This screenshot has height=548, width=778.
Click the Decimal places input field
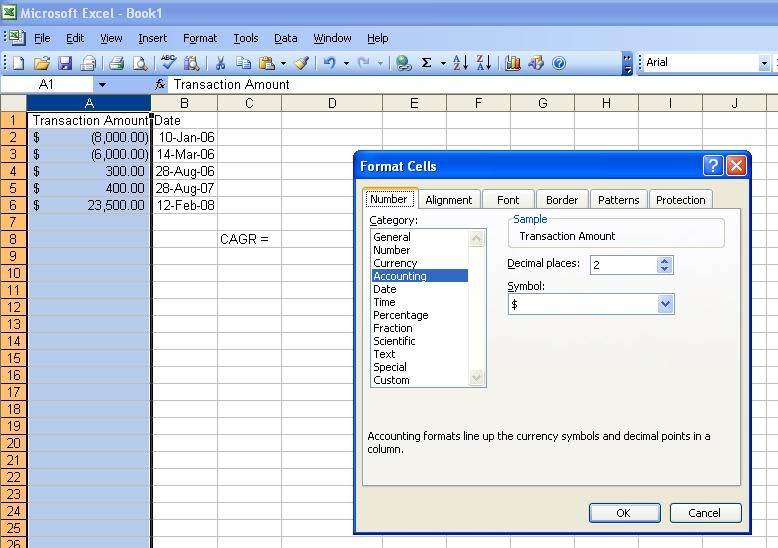(x=623, y=265)
